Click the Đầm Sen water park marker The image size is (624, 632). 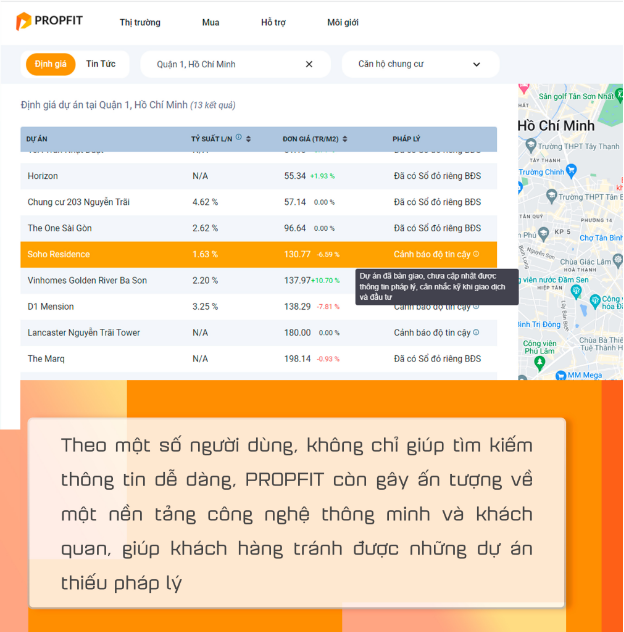[576, 291]
